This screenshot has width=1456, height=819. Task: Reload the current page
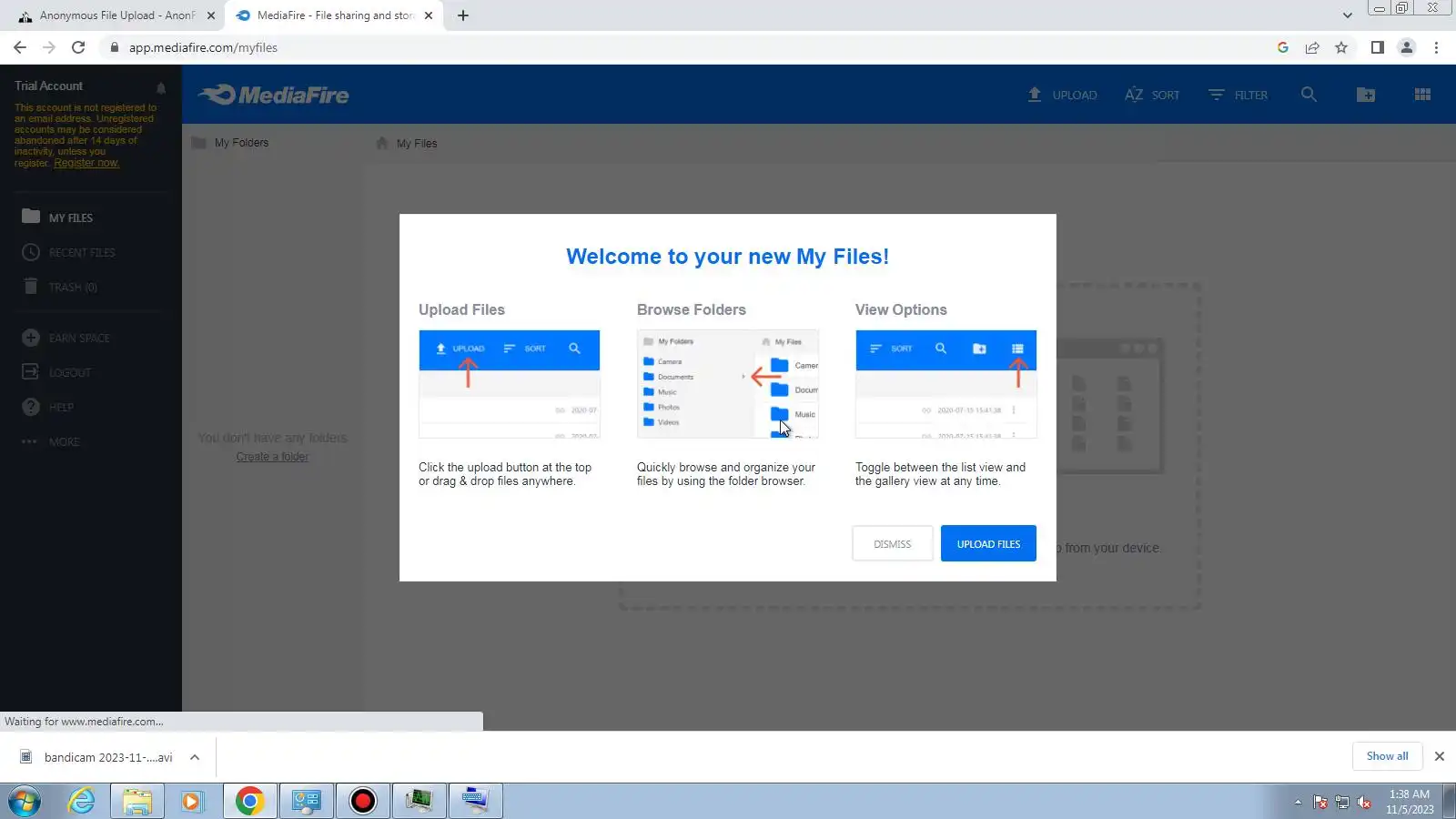78,47
